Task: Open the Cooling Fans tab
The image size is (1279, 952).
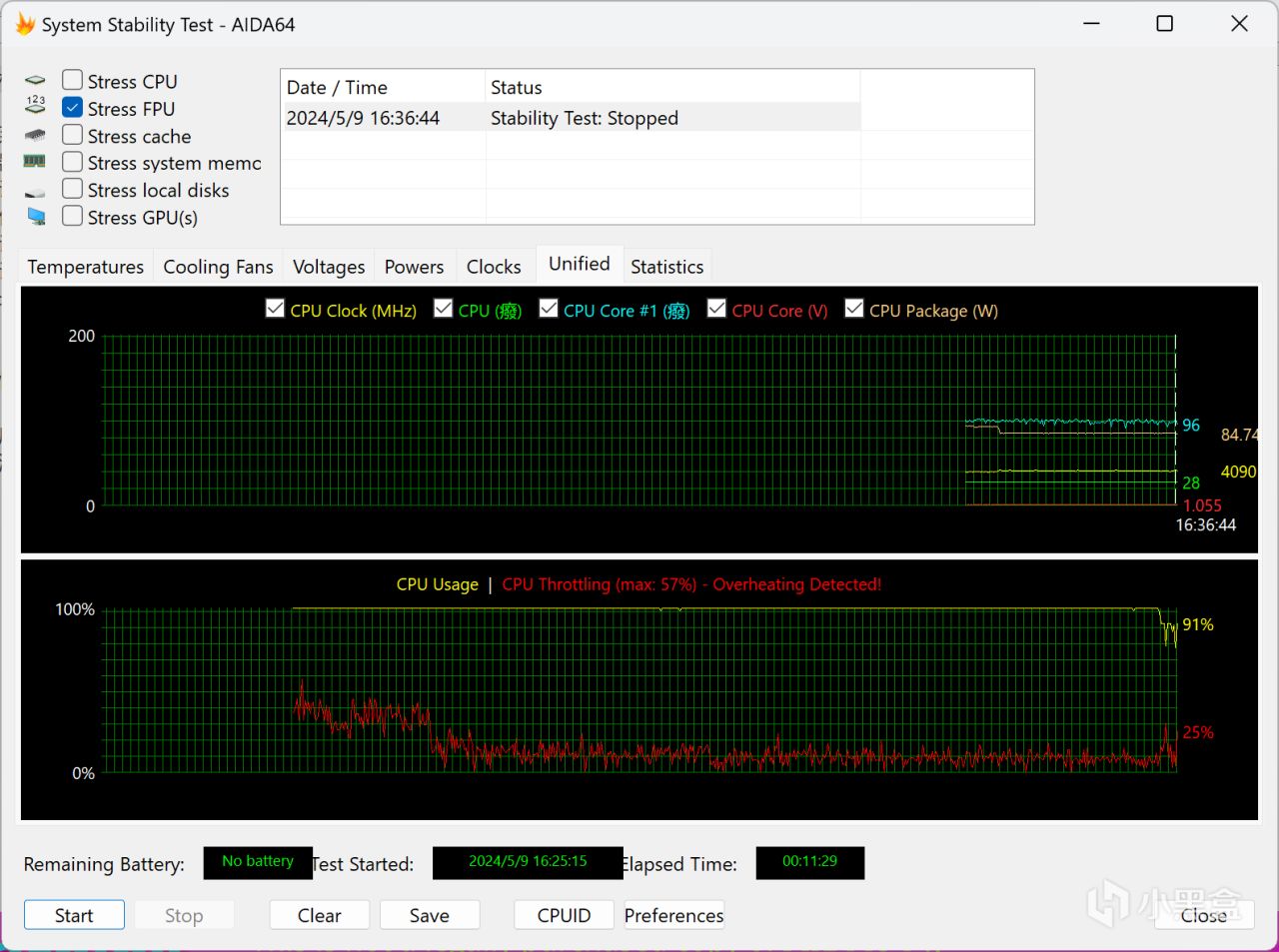Action: 218,267
